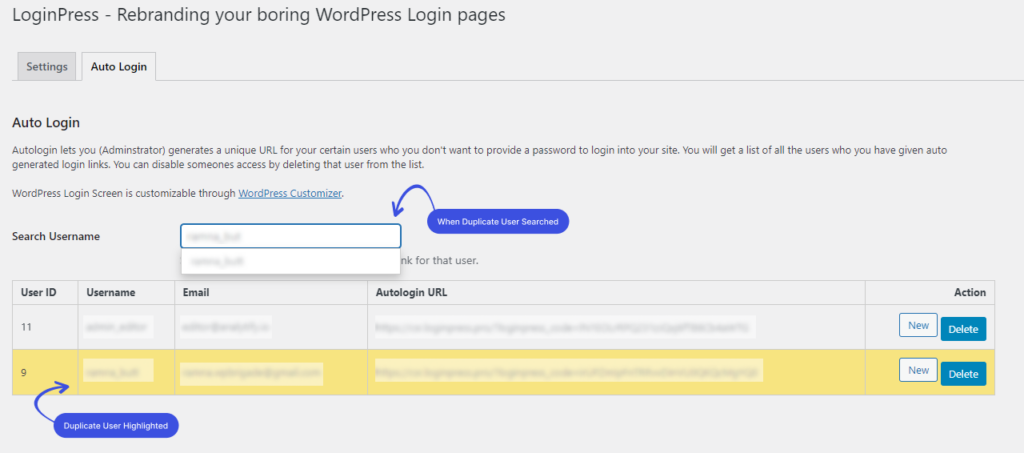Select the Auto Login tab

tap(119, 67)
